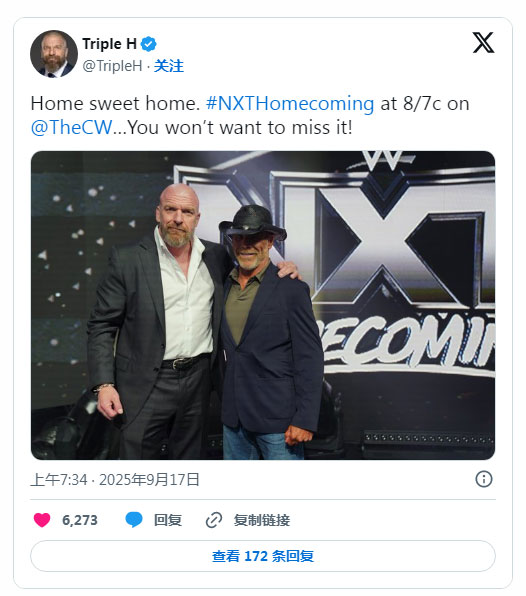Click the chain link icon
The width and height of the screenshot is (526, 596).
214,520
